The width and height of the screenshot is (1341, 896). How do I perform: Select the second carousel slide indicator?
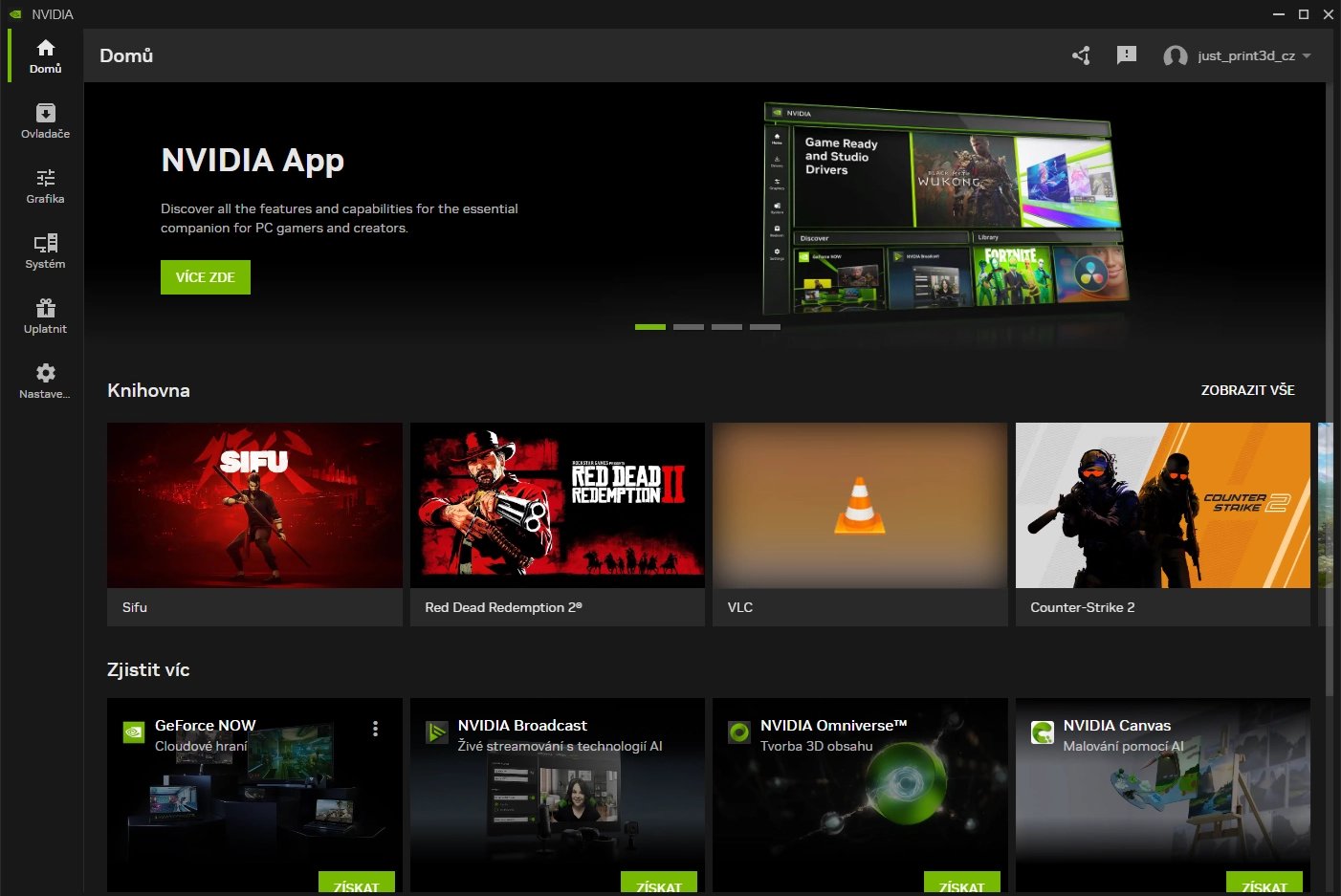tap(689, 327)
